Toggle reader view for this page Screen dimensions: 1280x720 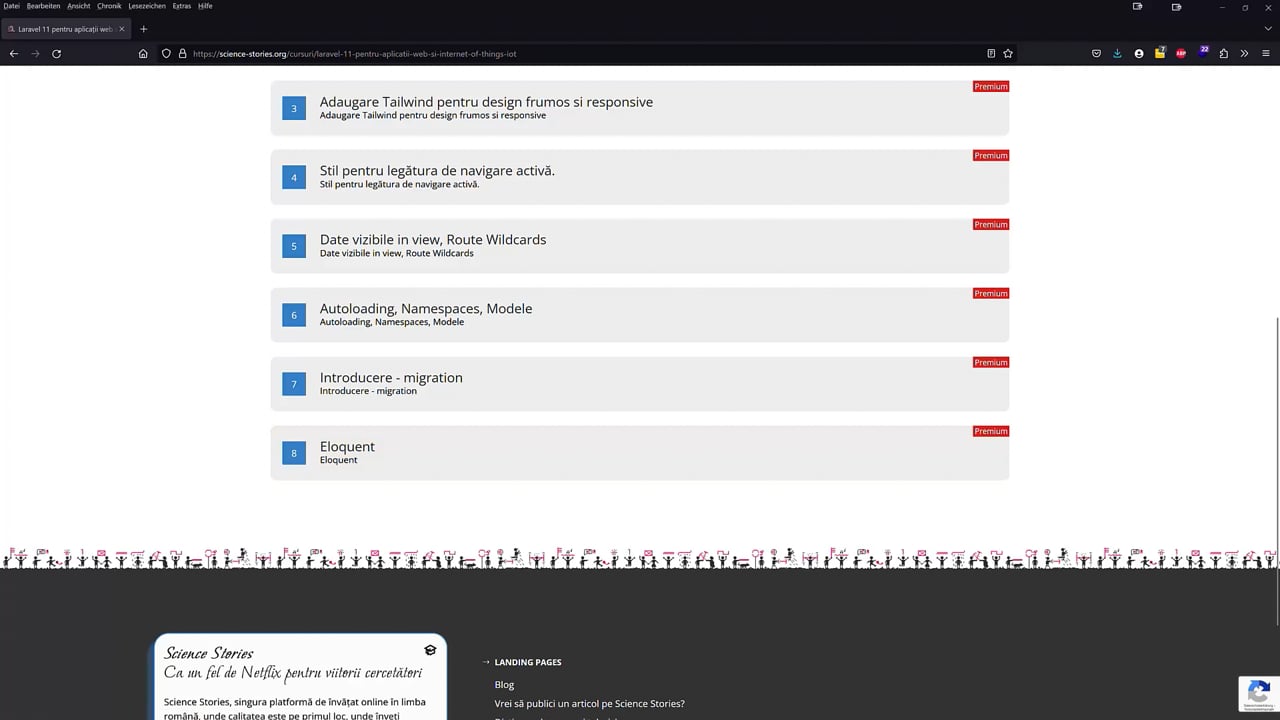[991, 53]
